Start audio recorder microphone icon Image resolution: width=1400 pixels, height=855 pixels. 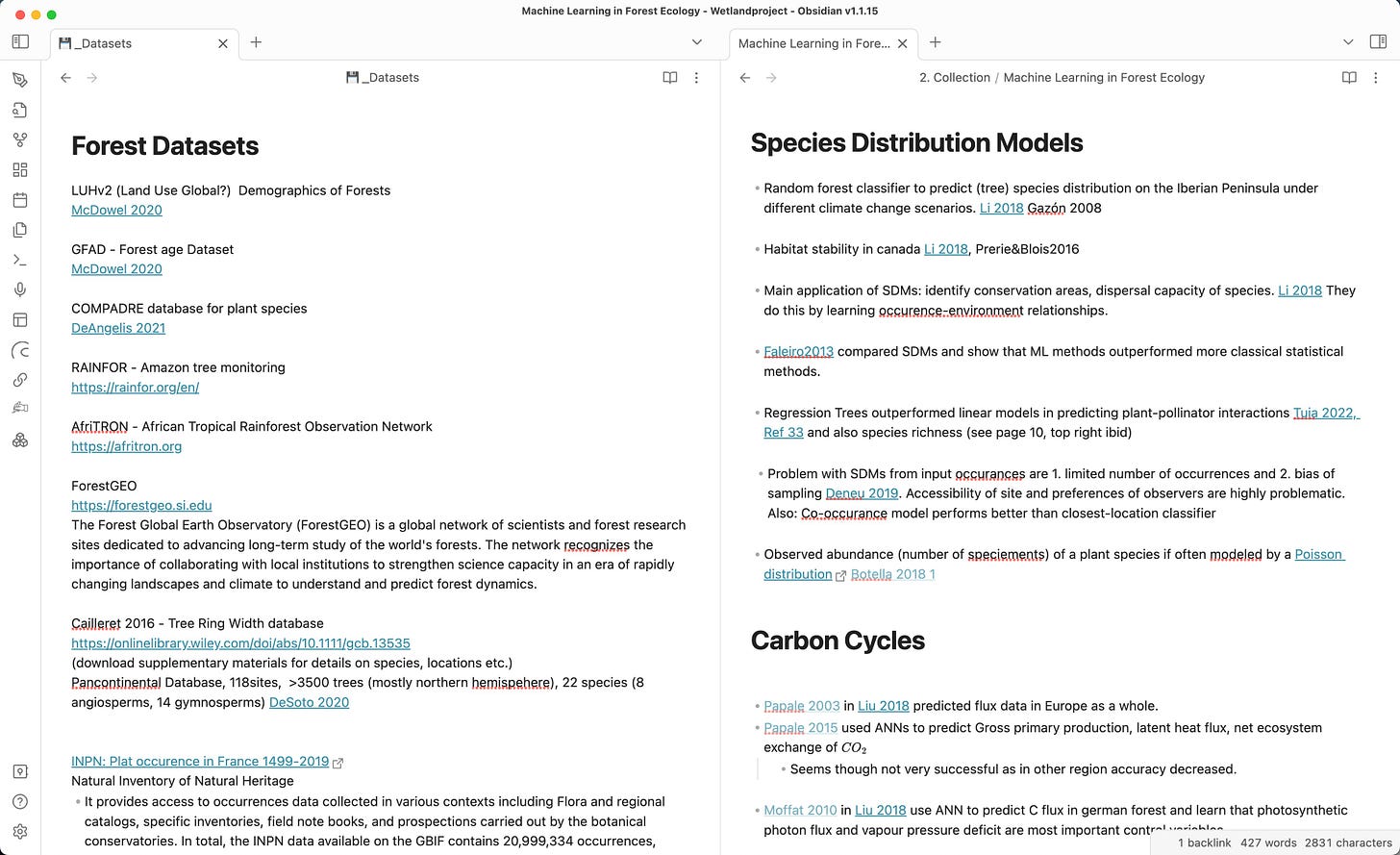(x=20, y=289)
